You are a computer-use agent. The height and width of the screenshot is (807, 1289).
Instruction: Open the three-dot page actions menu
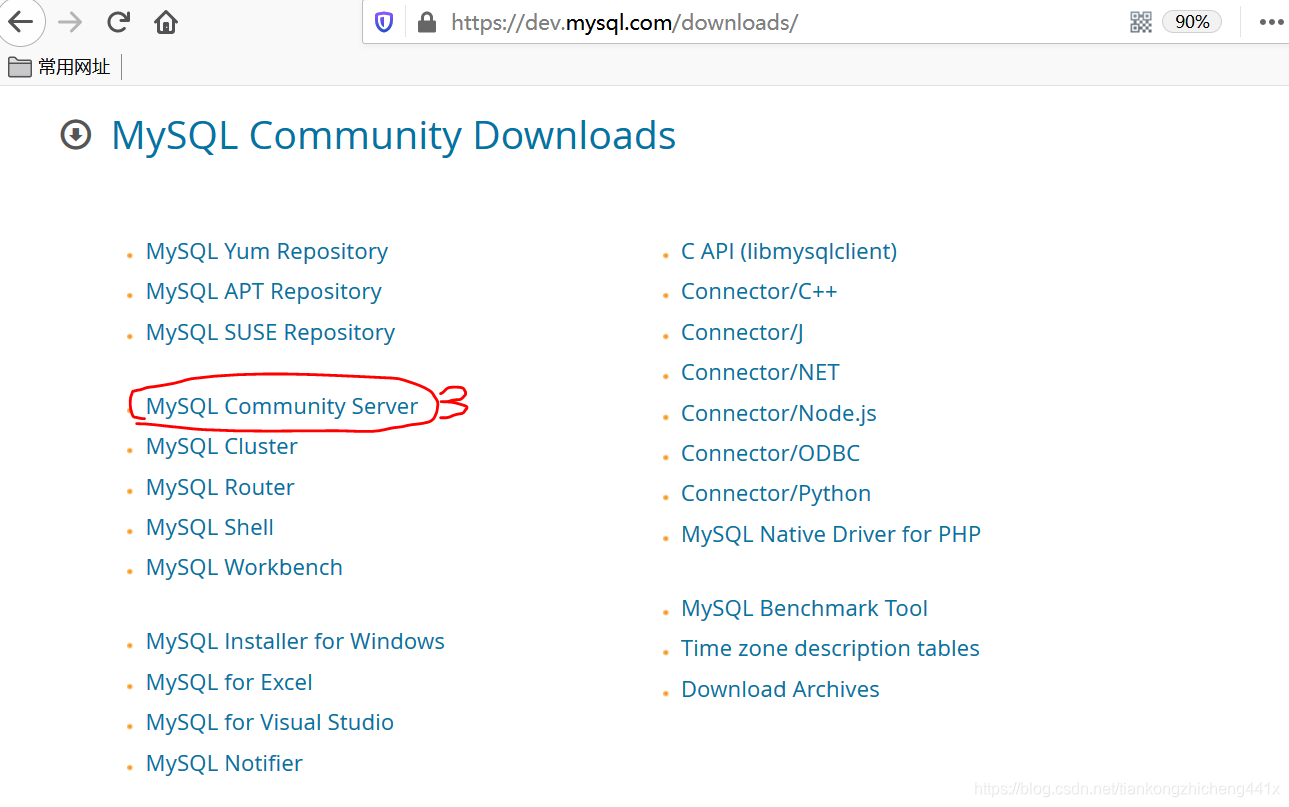[1271, 22]
